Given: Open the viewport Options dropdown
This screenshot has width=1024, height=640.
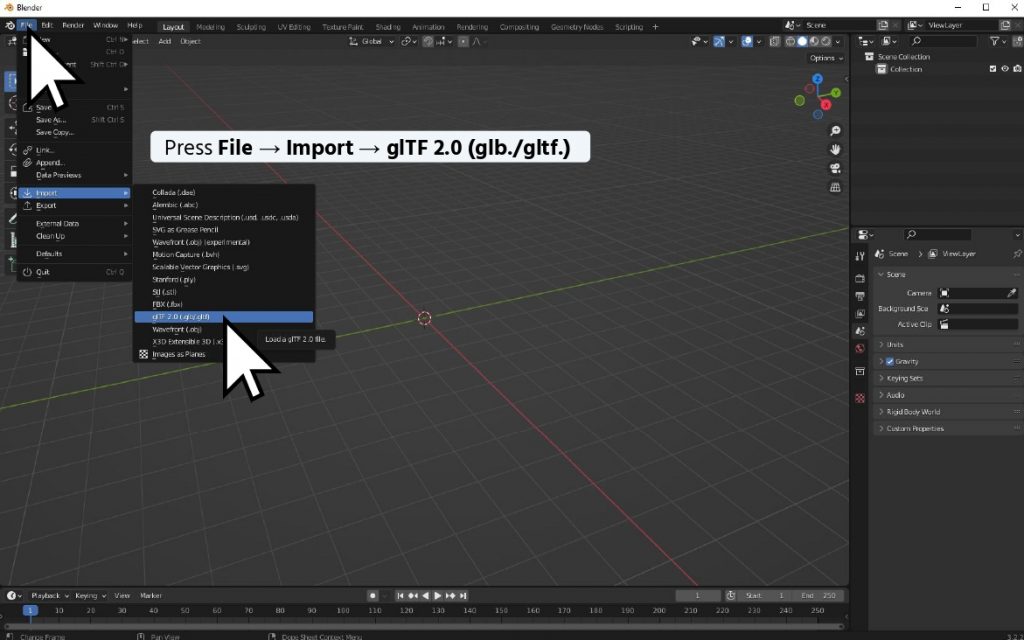Looking at the screenshot, I should click(x=826, y=58).
